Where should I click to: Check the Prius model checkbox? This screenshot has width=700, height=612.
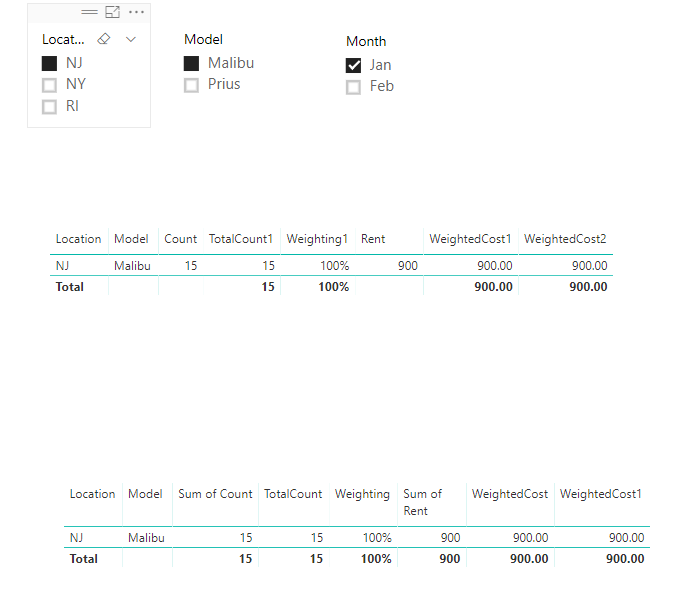tap(191, 85)
